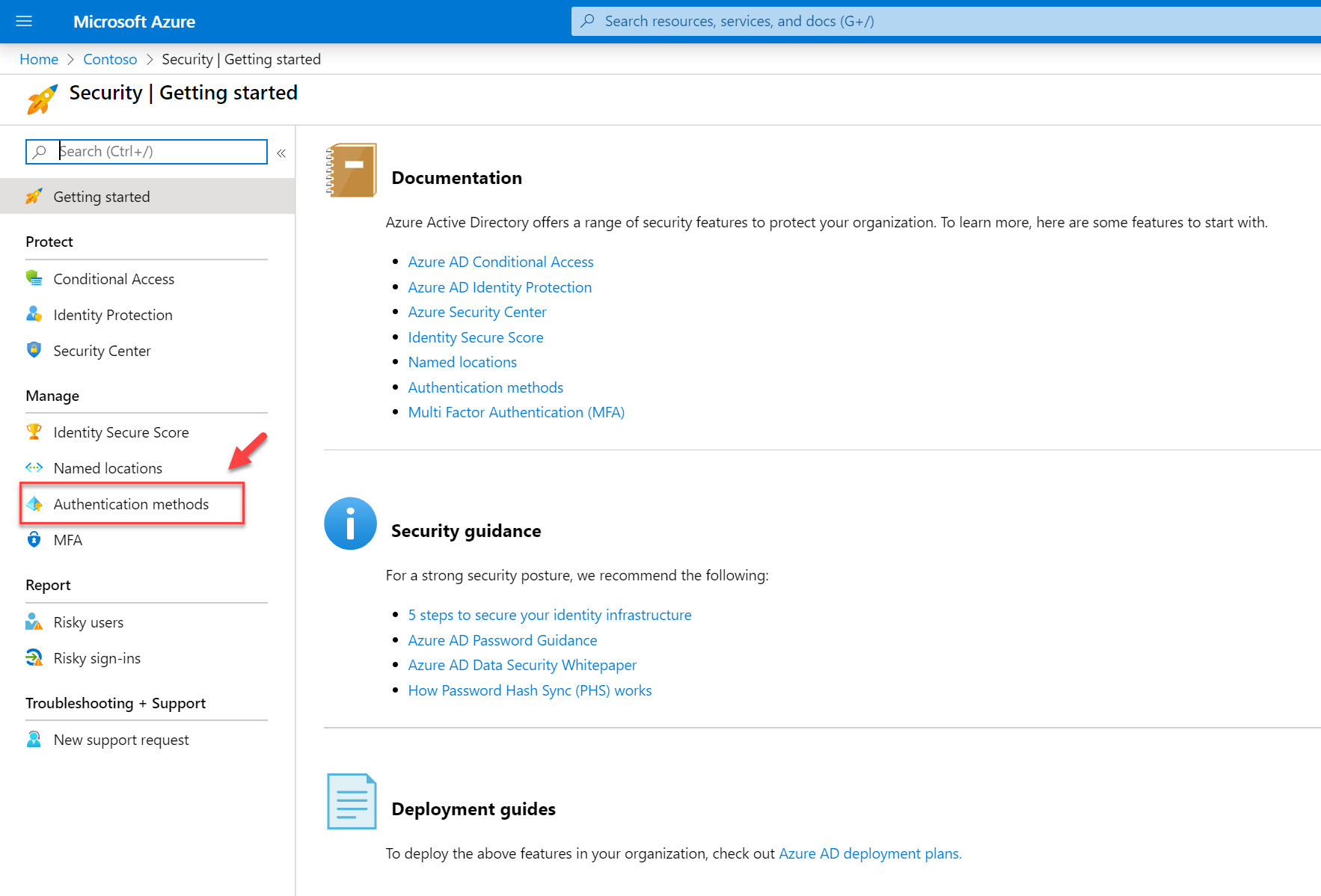Open the Azure AD Conditional Access documentation
Viewport: 1321px width, 896px height.
(x=500, y=262)
